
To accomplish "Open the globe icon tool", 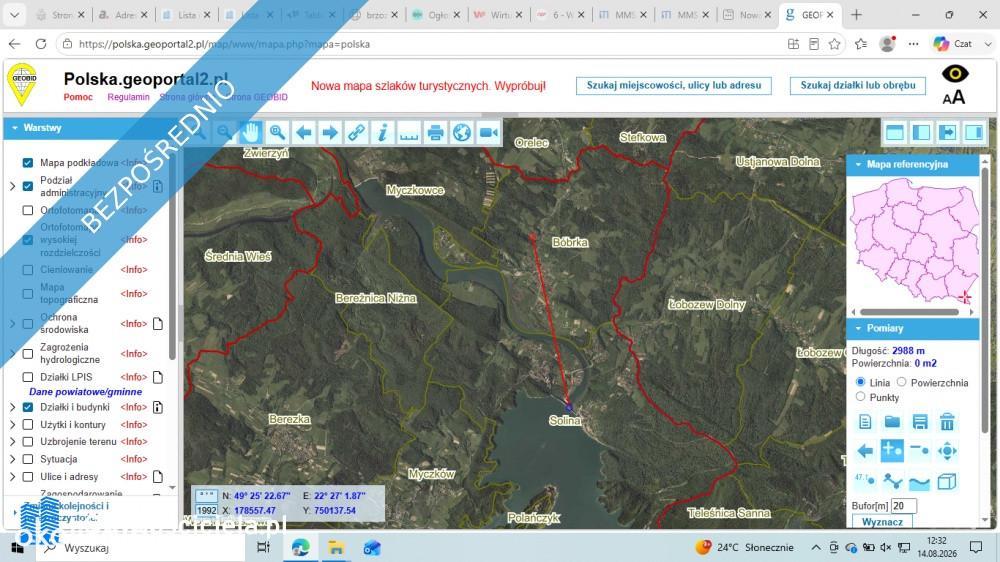I will tap(462, 133).
